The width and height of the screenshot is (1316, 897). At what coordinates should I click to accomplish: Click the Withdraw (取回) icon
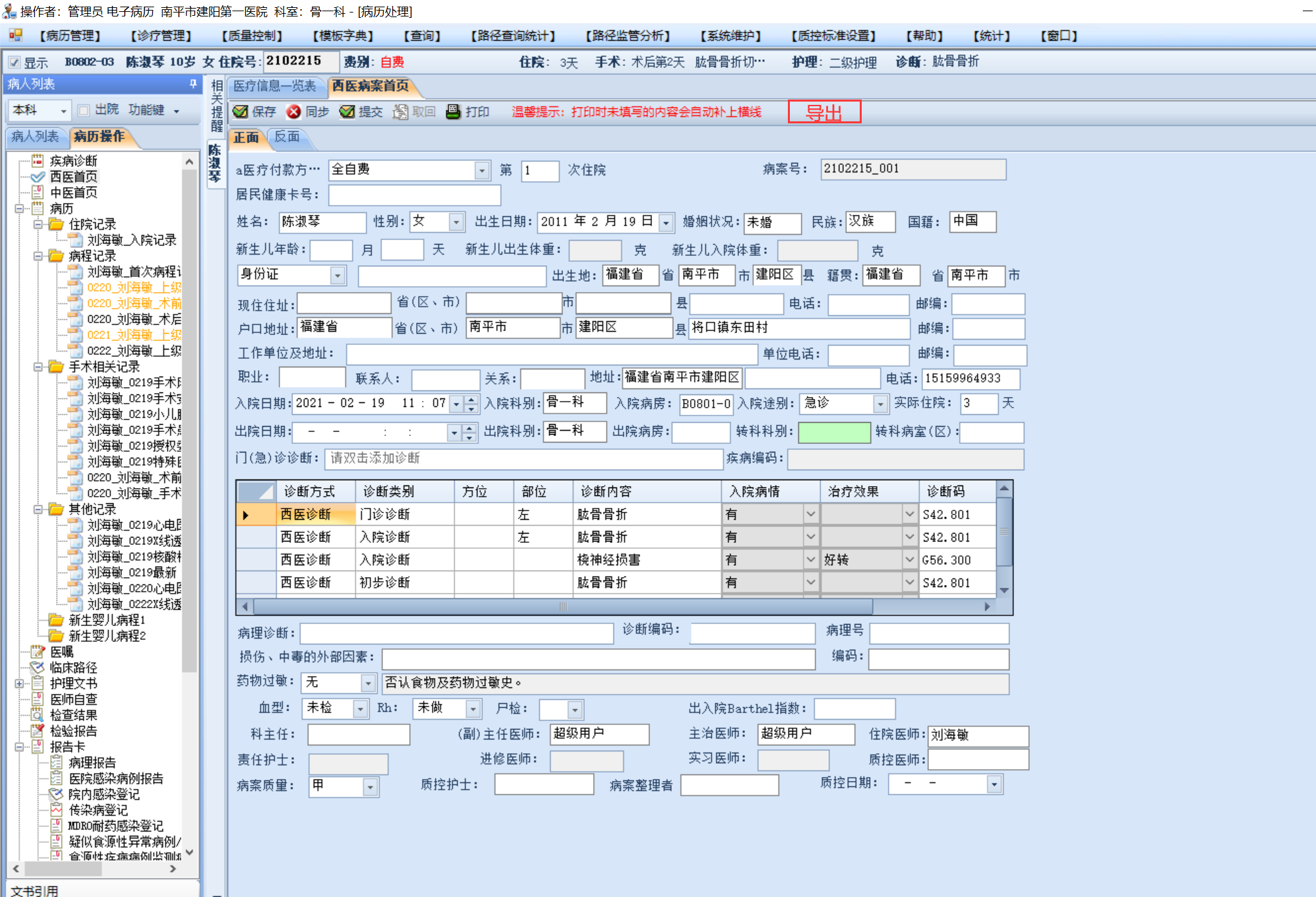(400, 111)
